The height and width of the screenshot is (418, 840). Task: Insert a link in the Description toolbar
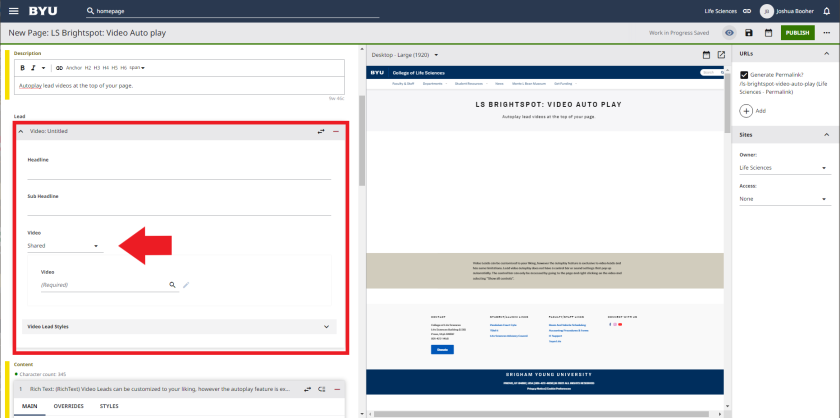click(x=59, y=68)
